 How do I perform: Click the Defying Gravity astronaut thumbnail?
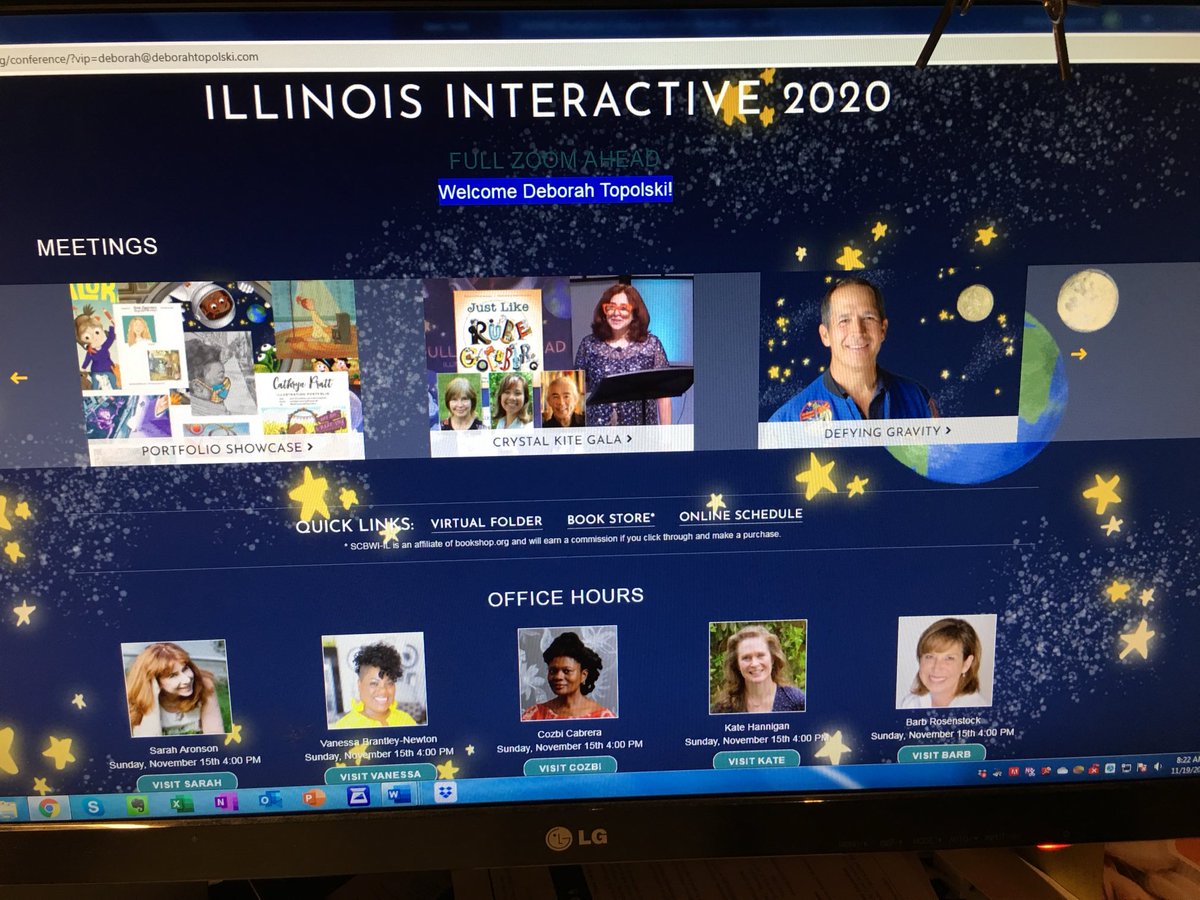tap(890, 345)
